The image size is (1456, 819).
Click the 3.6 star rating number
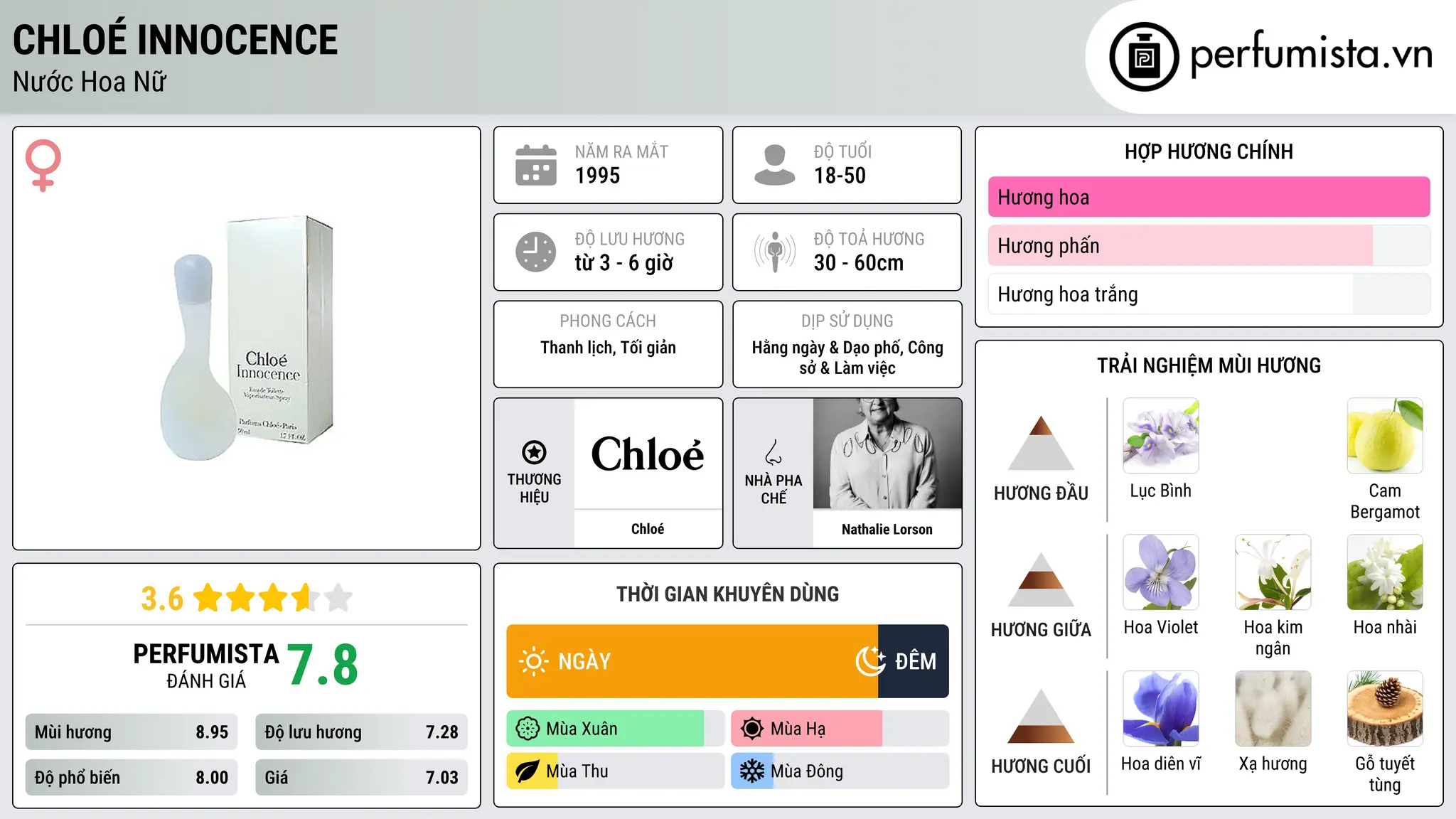pyautogui.click(x=162, y=599)
